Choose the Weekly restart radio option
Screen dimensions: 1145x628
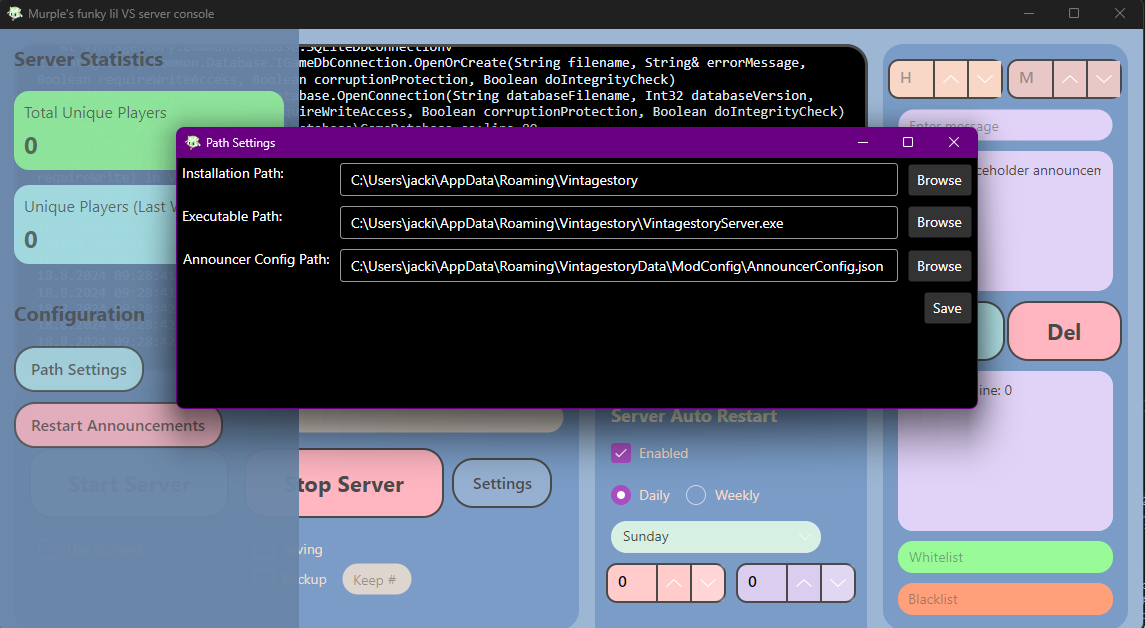pos(696,495)
